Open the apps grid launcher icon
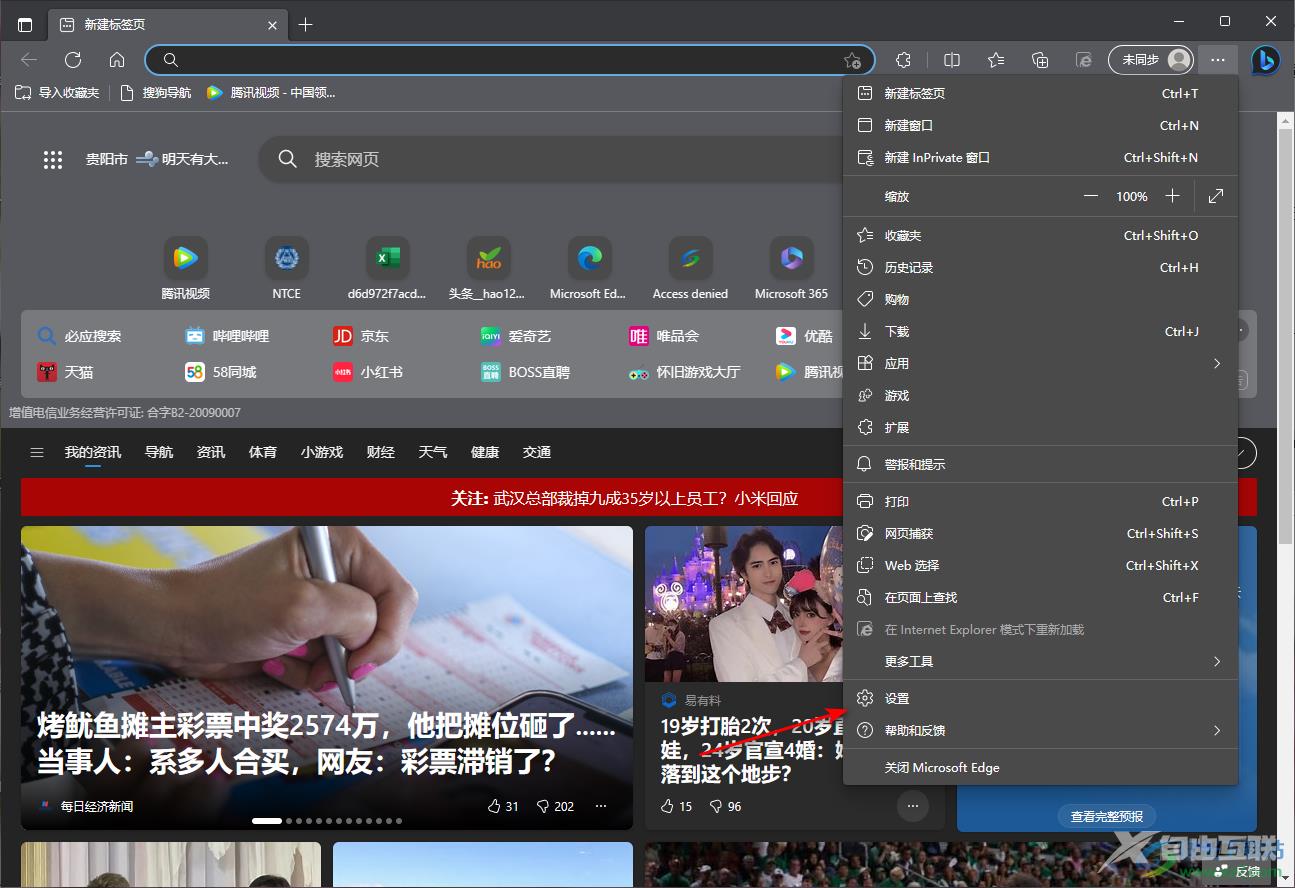Screen dimensions: 1295x888 [x=53, y=160]
